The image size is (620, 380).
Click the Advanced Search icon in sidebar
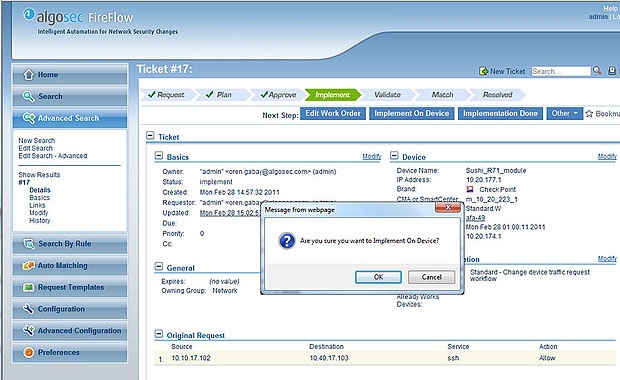pos(29,118)
